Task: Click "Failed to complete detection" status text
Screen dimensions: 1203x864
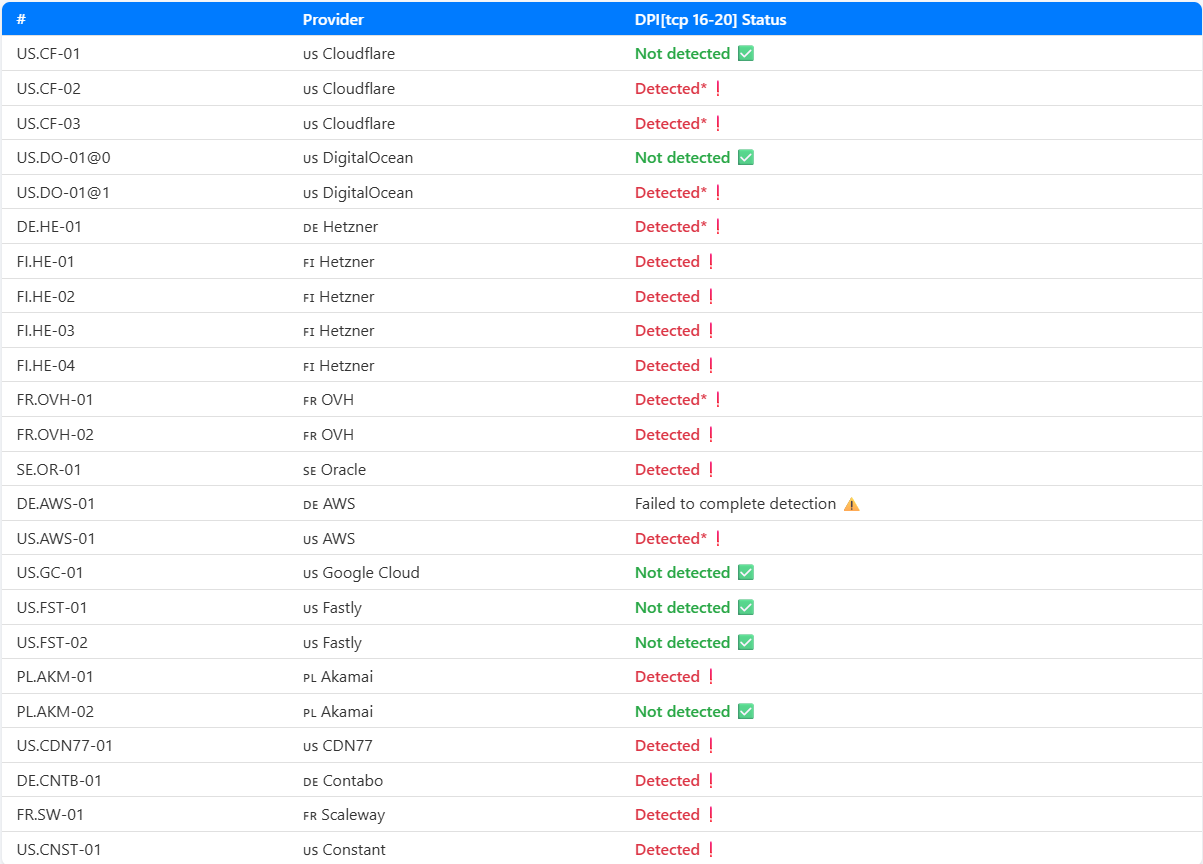Action: tap(735, 504)
